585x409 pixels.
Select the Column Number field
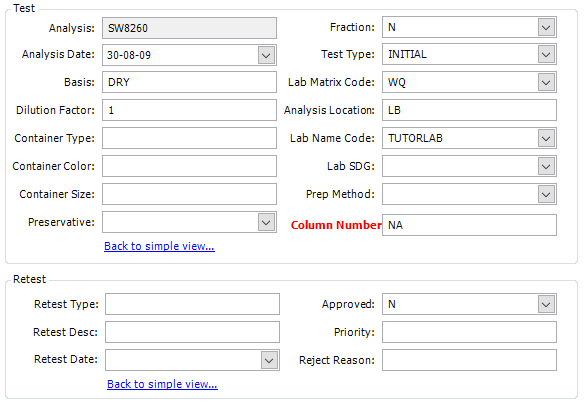click(x=469, y=225)
